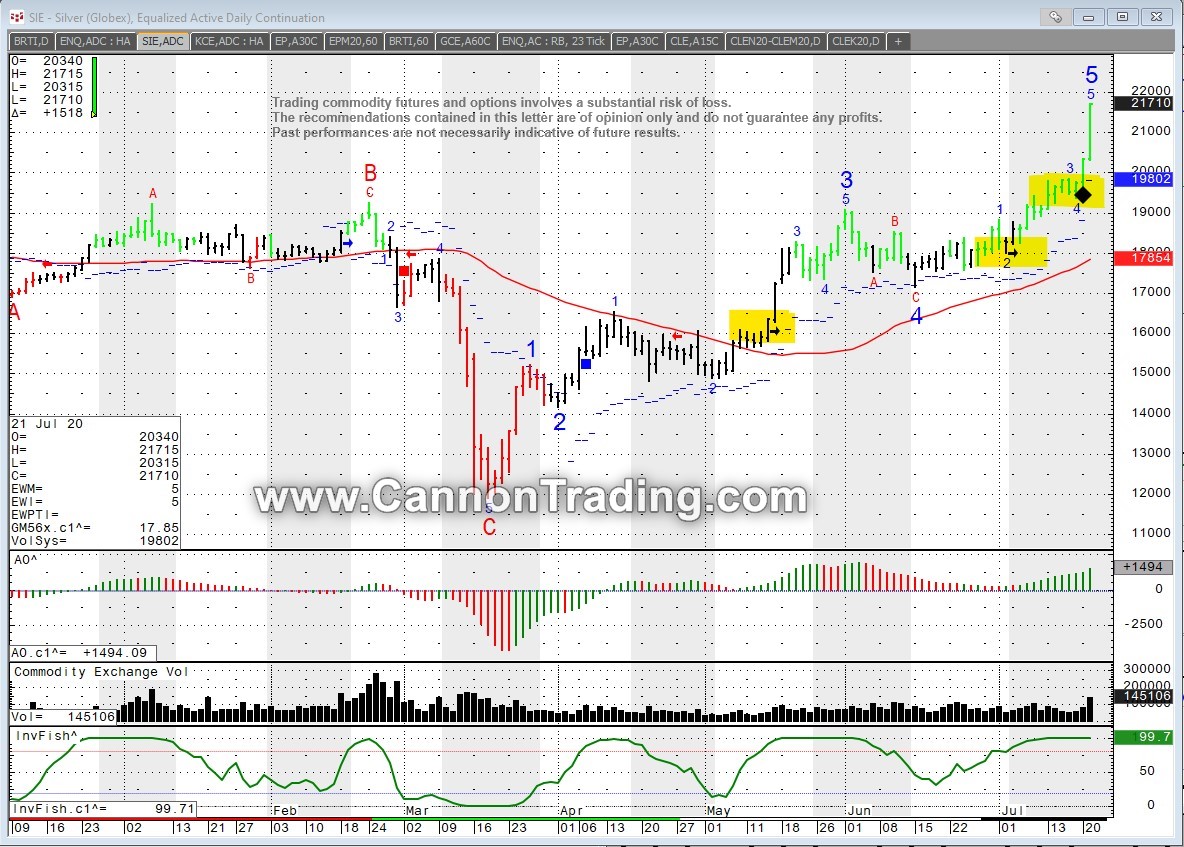Click the red square marker near March
Image resolution: width=1184 pixels, height=847 pixels.
404,271
